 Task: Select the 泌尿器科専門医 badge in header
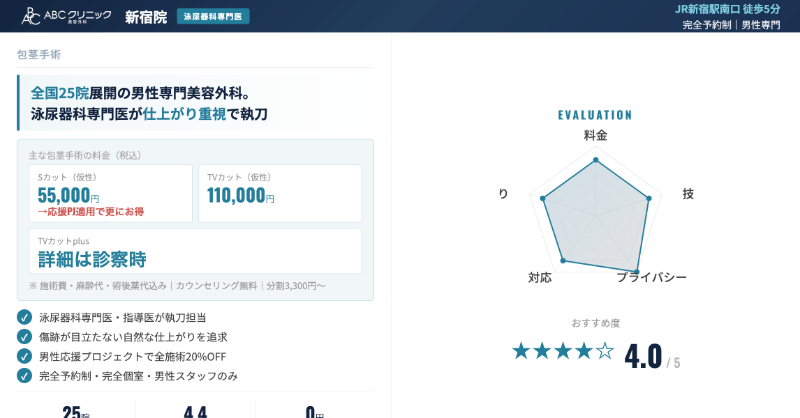pyautogui.click(x=213, y=17)
